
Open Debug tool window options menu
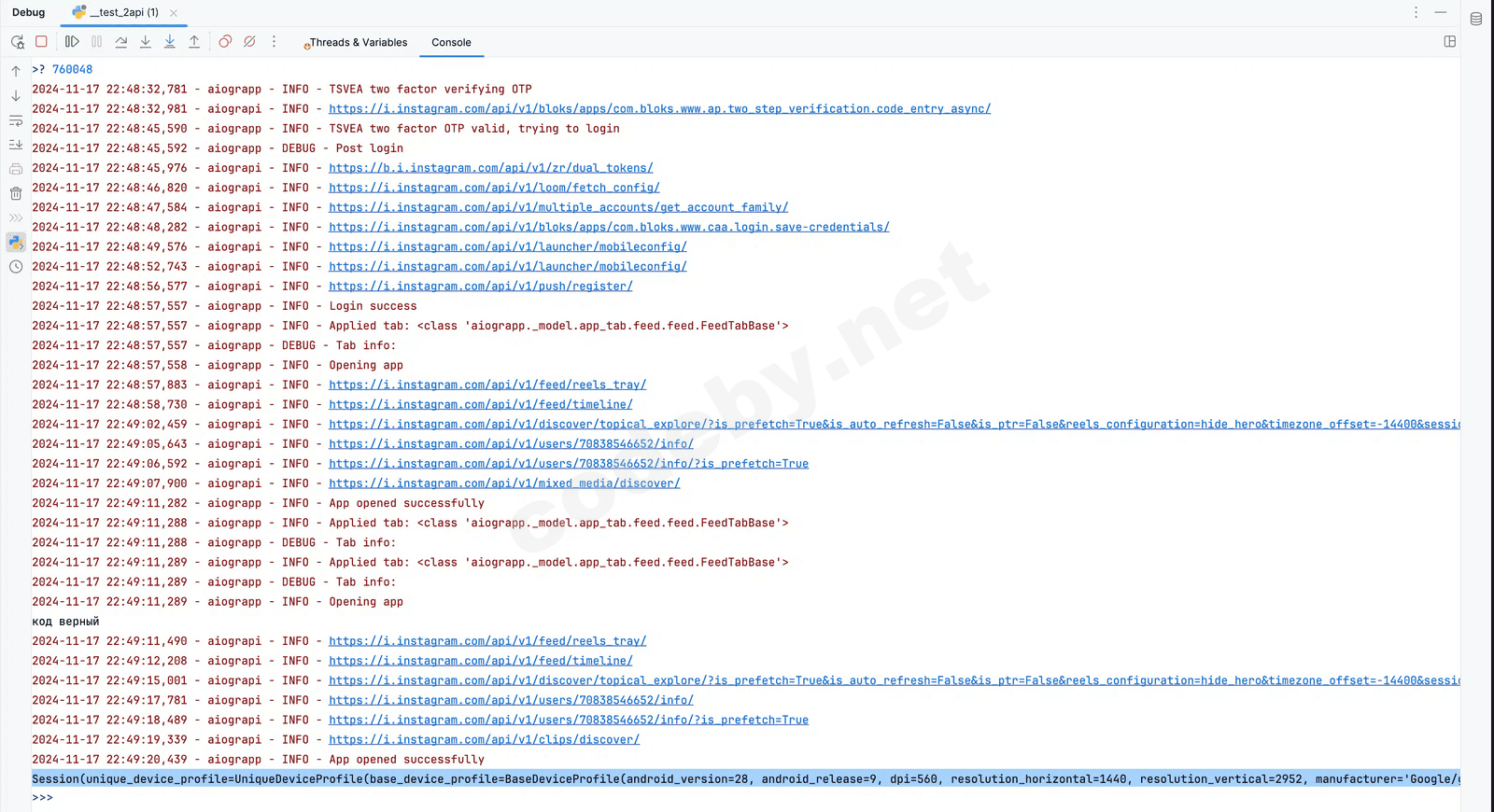[1416, 12]
